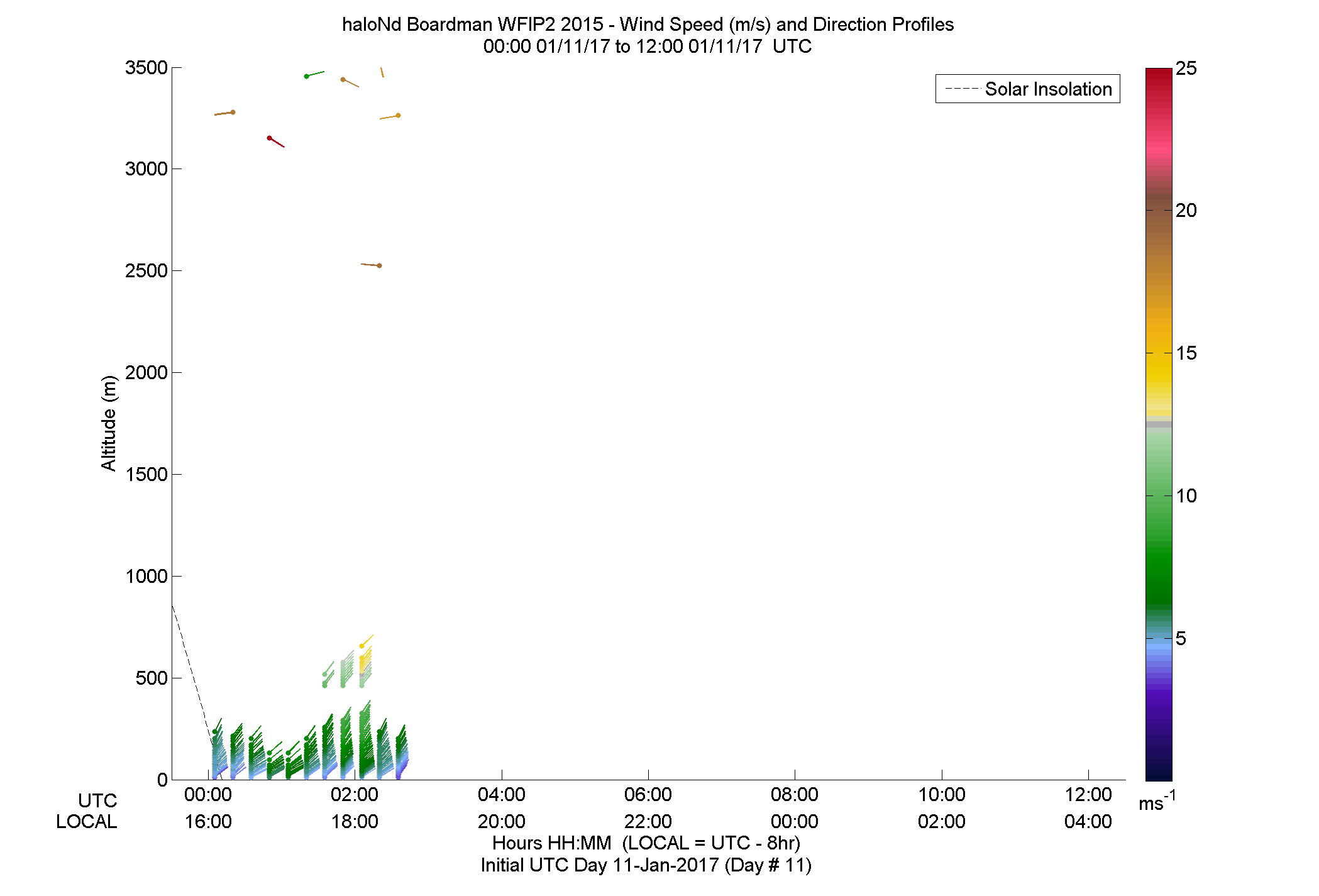Click the brown wind barb near 2500 m
1319x896 pixels.
[371, 265]
